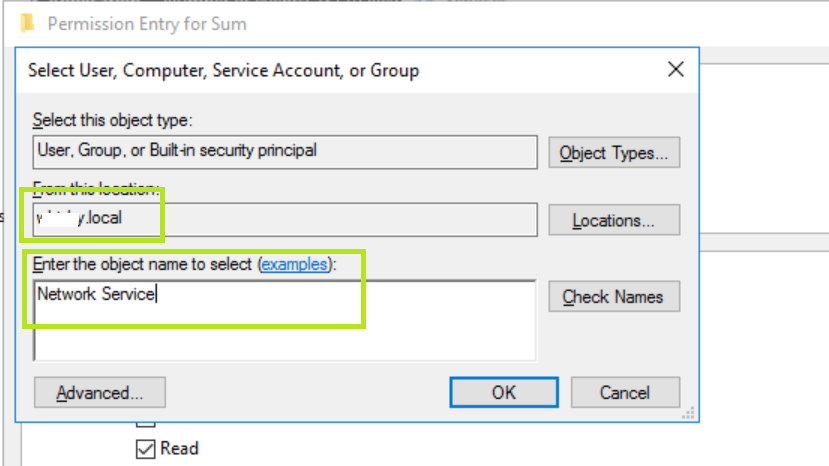Cancel the Select User dialog
The image size is (829, 466).
(x=625, y=392)
